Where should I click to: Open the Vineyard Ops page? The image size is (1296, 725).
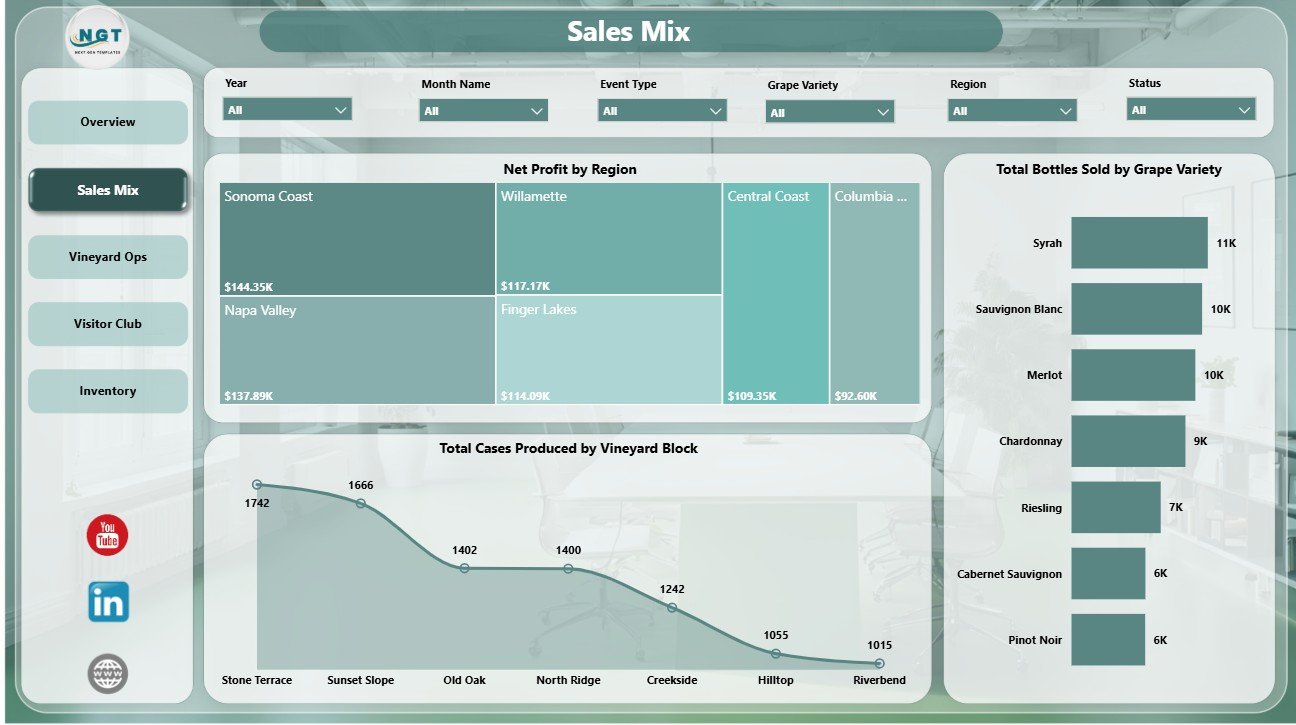point(108,257)
